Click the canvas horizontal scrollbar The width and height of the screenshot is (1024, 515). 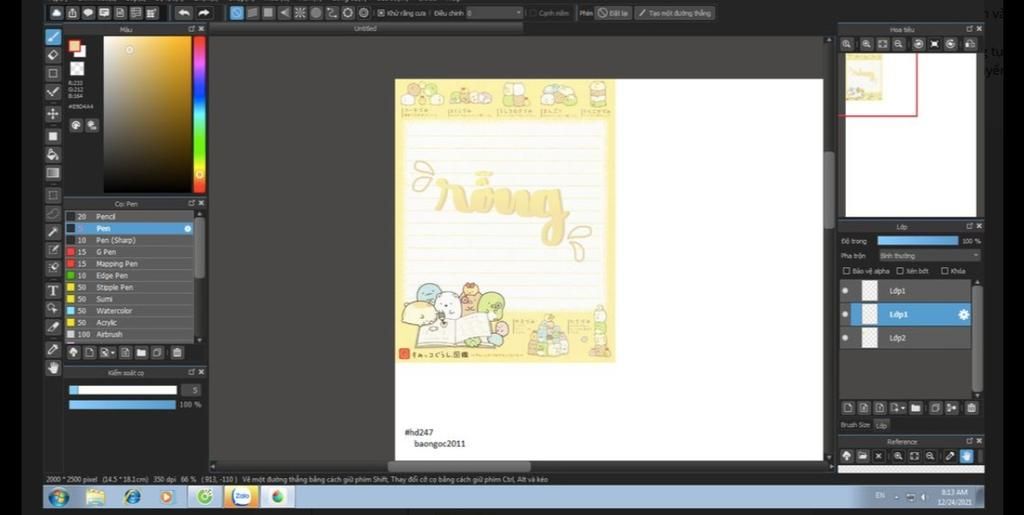pyautogui.click(x=459, y=467)
